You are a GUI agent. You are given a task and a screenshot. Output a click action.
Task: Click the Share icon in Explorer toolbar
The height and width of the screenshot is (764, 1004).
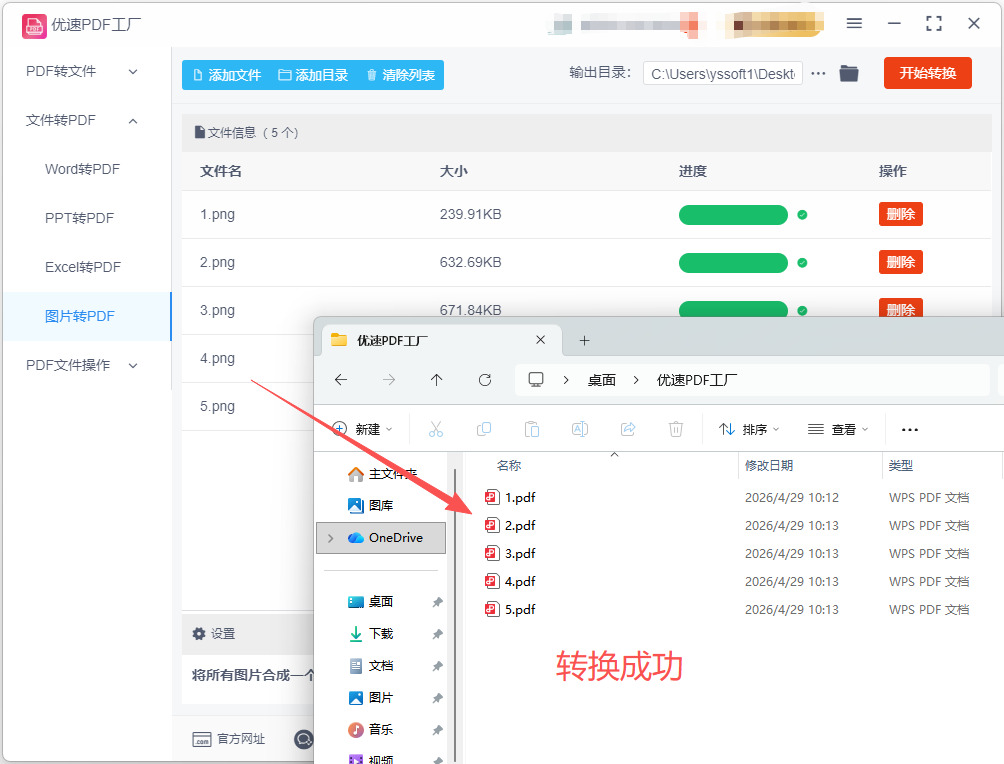point(628,429)
